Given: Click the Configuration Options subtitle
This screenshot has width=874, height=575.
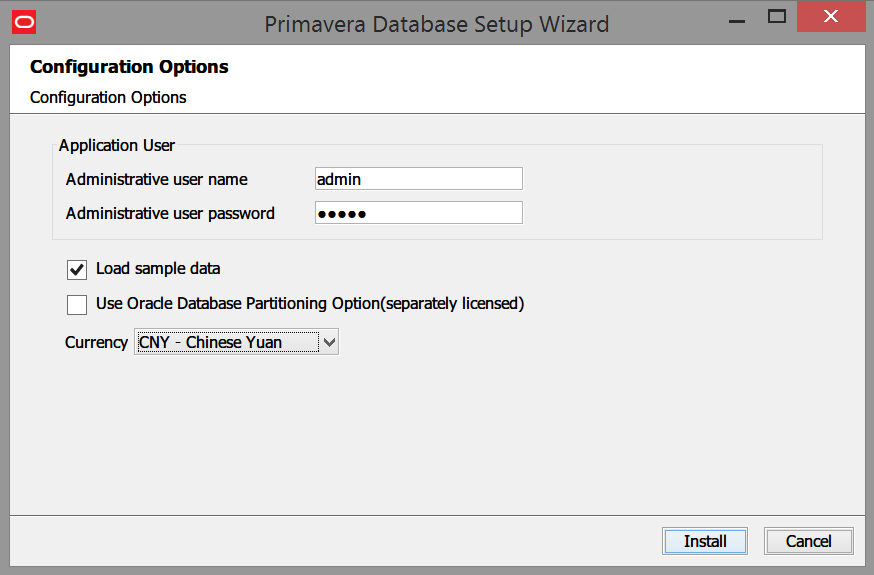Looking at the screenshot, I should [108, 98].
